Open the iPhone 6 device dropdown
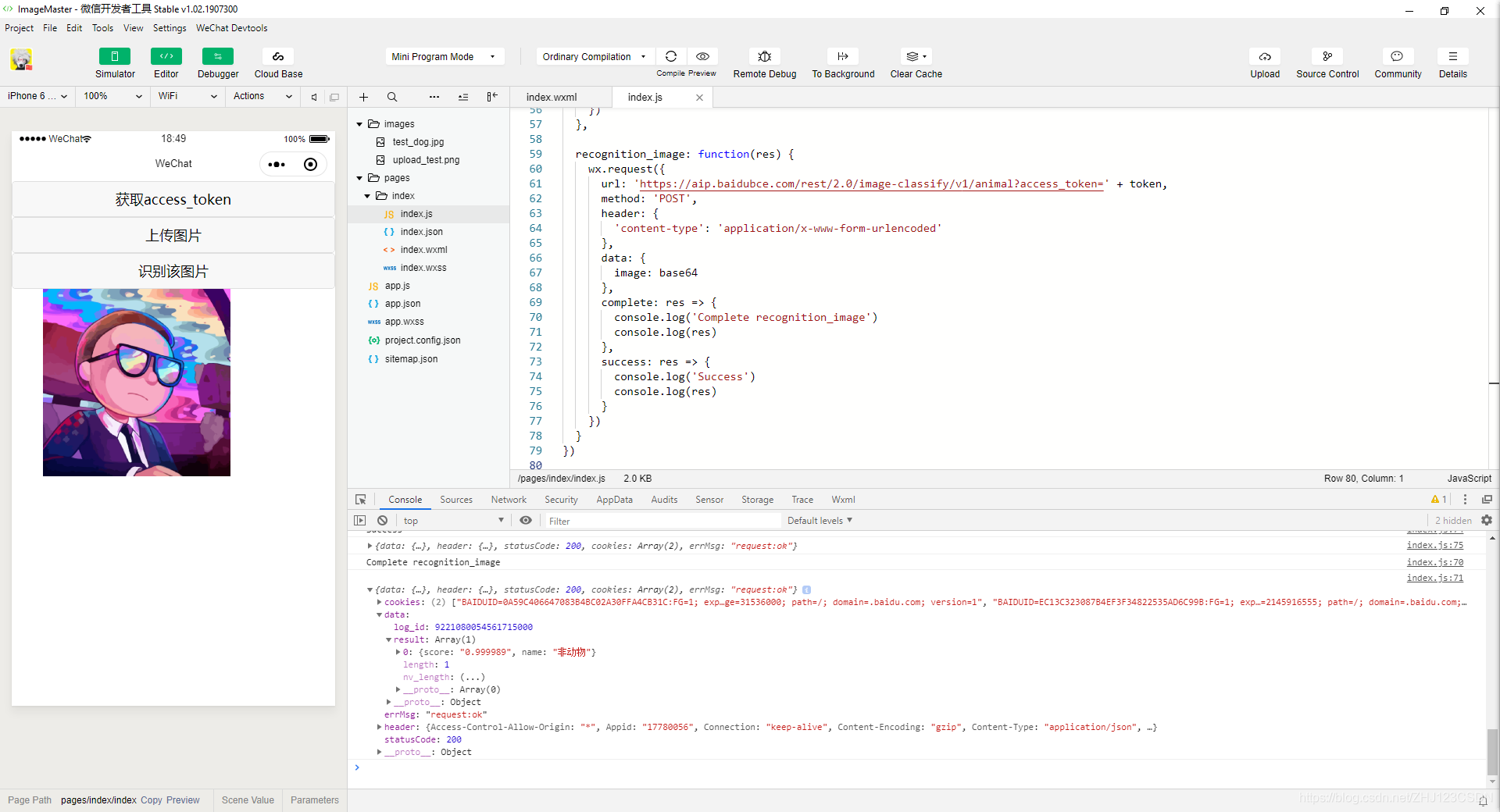This screenshot has width=1500, height=812. tap(37, 96)
